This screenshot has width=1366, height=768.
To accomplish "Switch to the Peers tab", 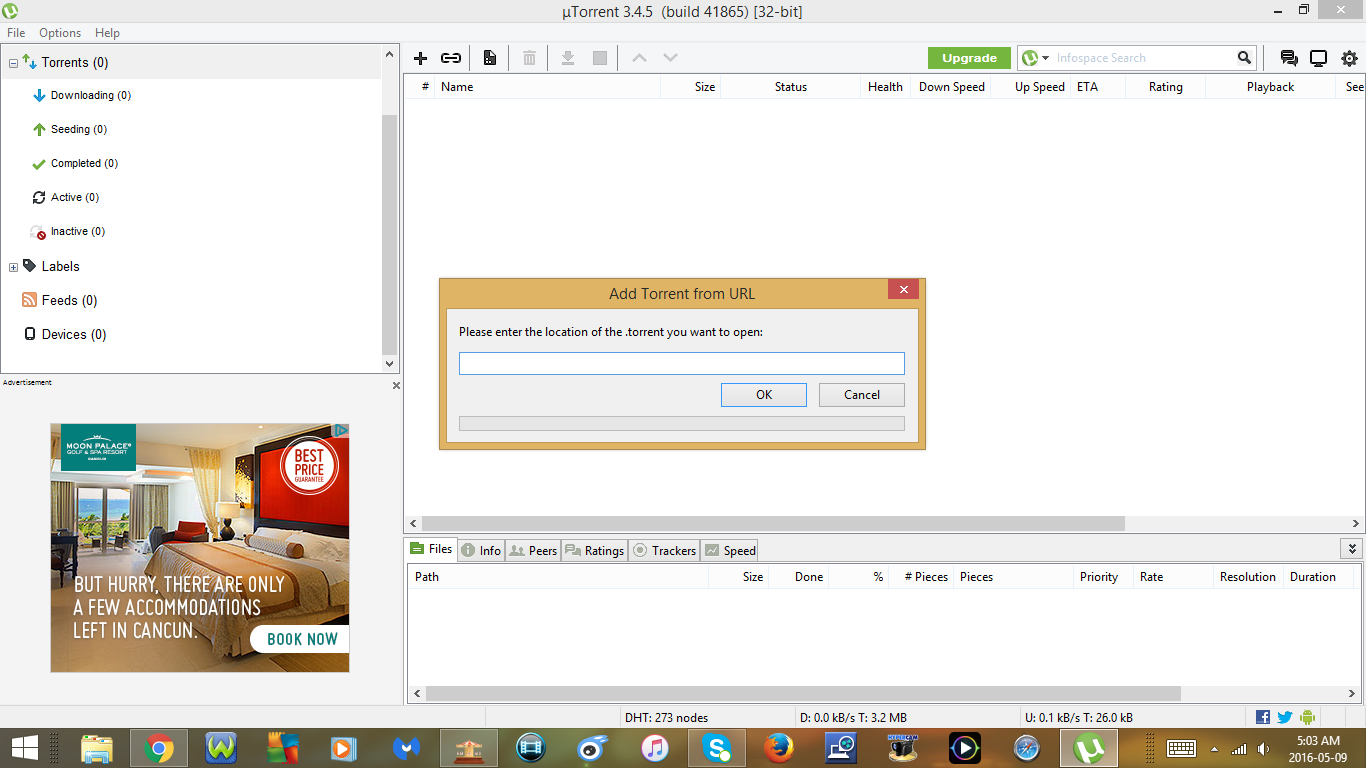I will click(x=533, y=550).
